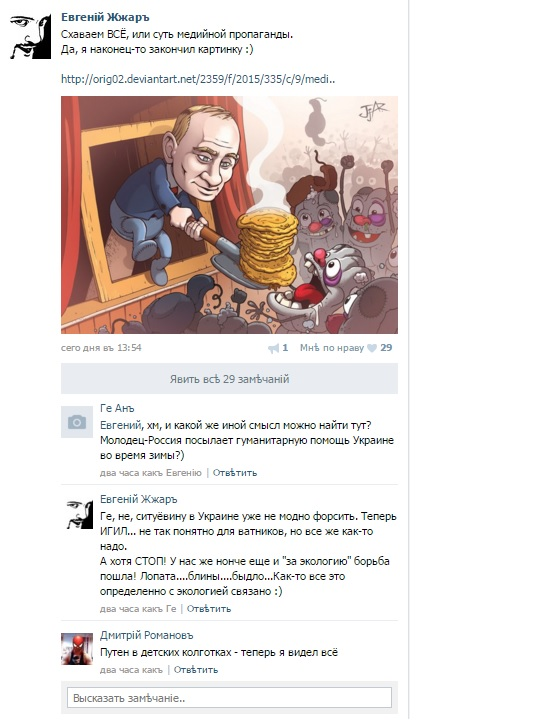Click Евгеній Жжаръ's avatar in comments
This screenshot has width=540, height=720.
pos(80,515)
